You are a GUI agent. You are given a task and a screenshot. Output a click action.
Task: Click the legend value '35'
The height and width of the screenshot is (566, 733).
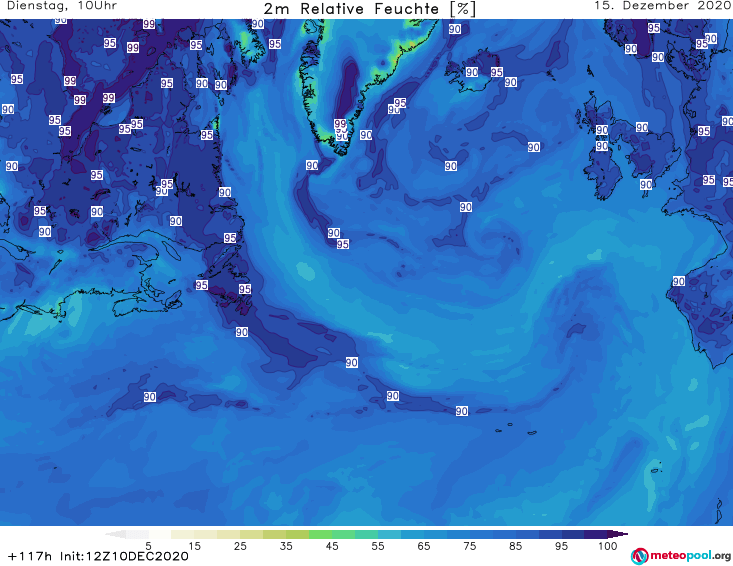[286, 546]
